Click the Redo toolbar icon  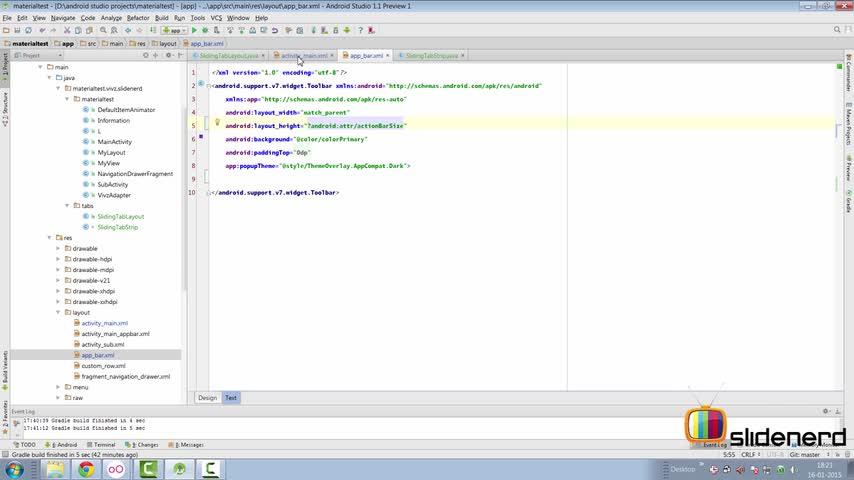point(53,31)
